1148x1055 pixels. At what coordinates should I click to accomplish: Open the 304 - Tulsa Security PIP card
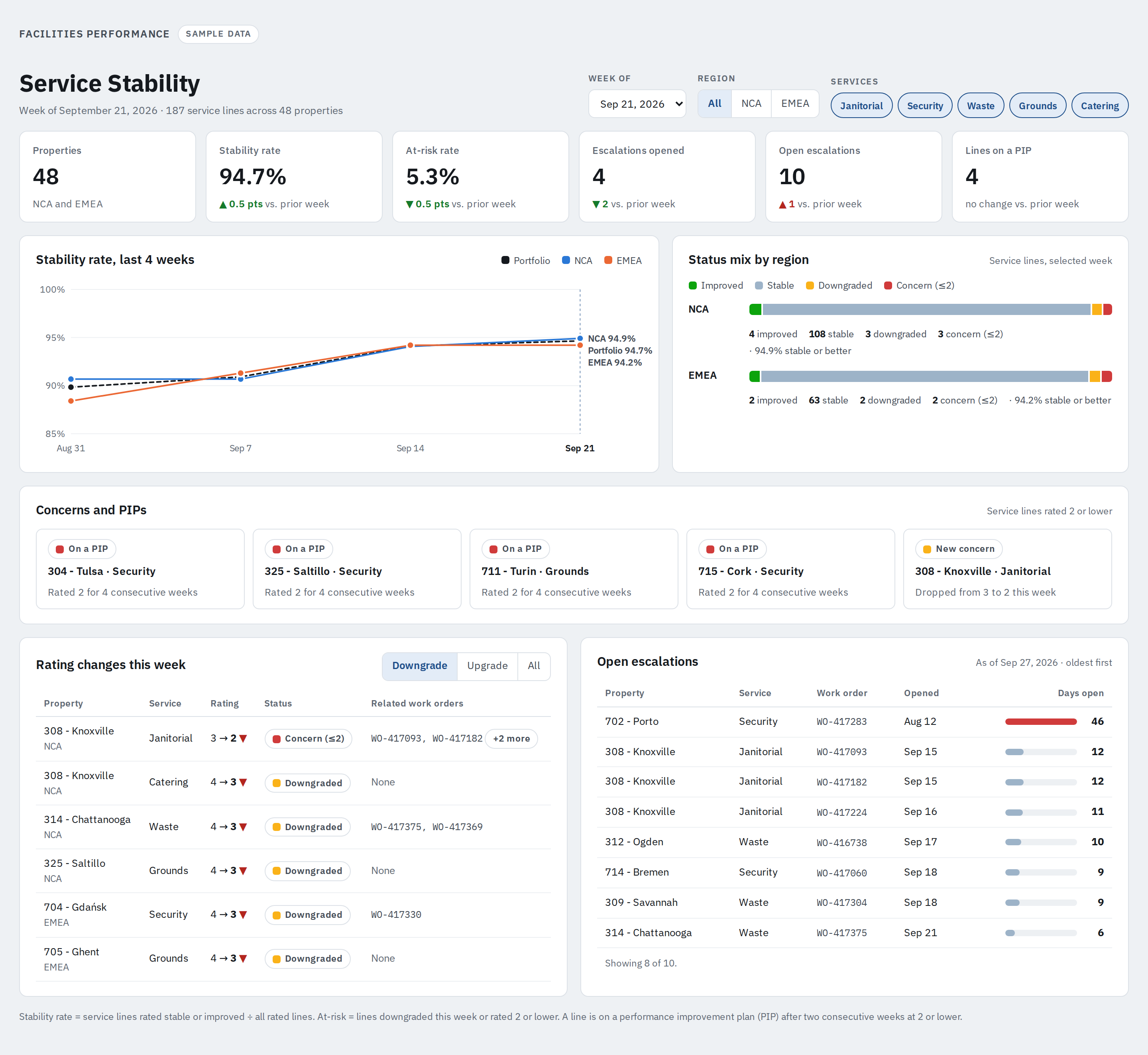tap(140, 569)
